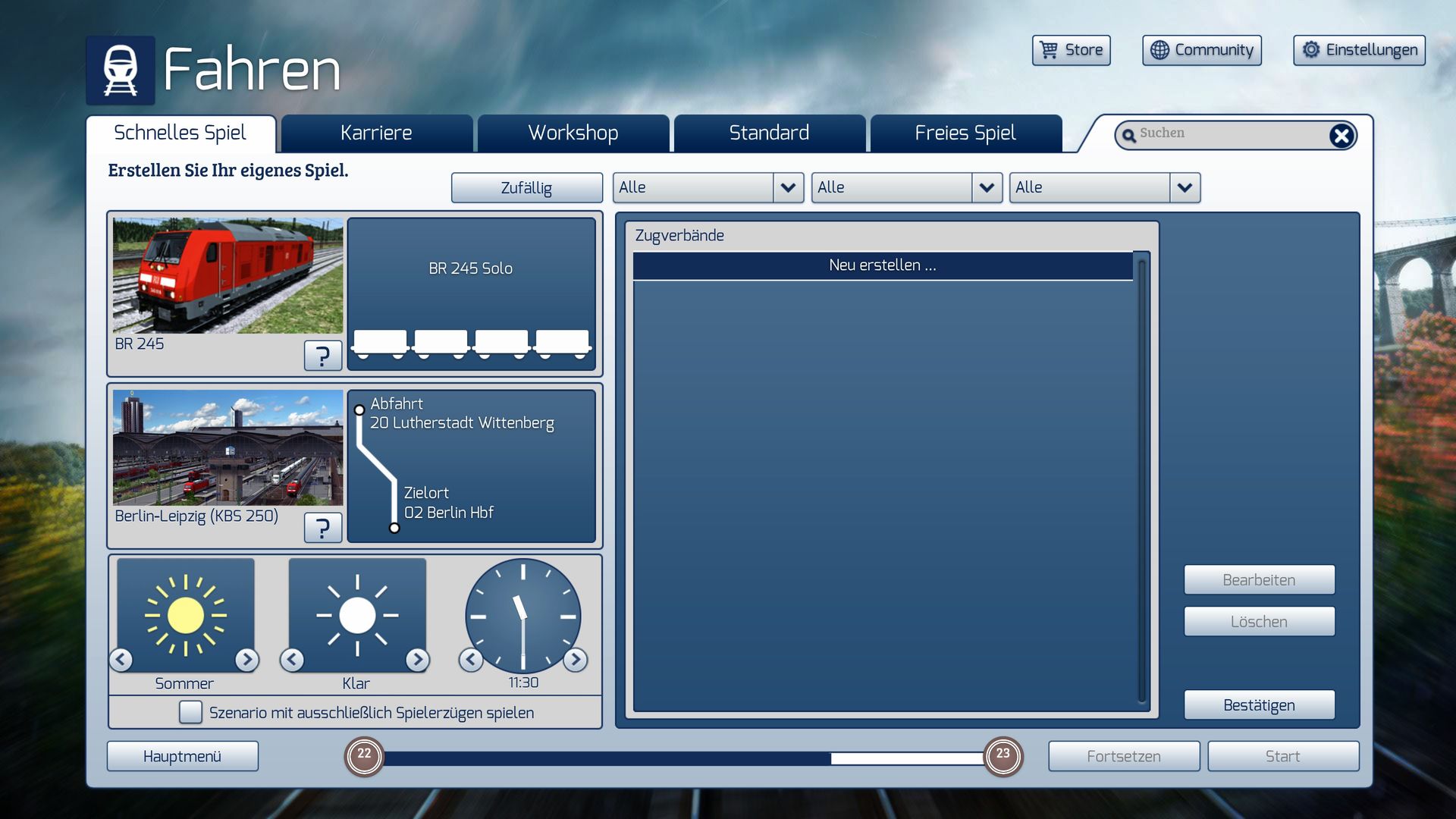
Task: Open BR 245 locomotive info question mark
Action: tap(322, 355)
